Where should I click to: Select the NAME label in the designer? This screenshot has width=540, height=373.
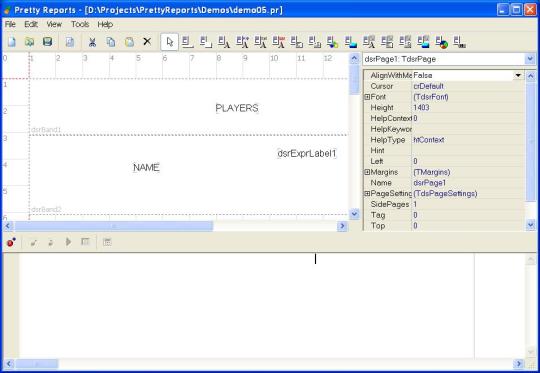tap(146, 167)
